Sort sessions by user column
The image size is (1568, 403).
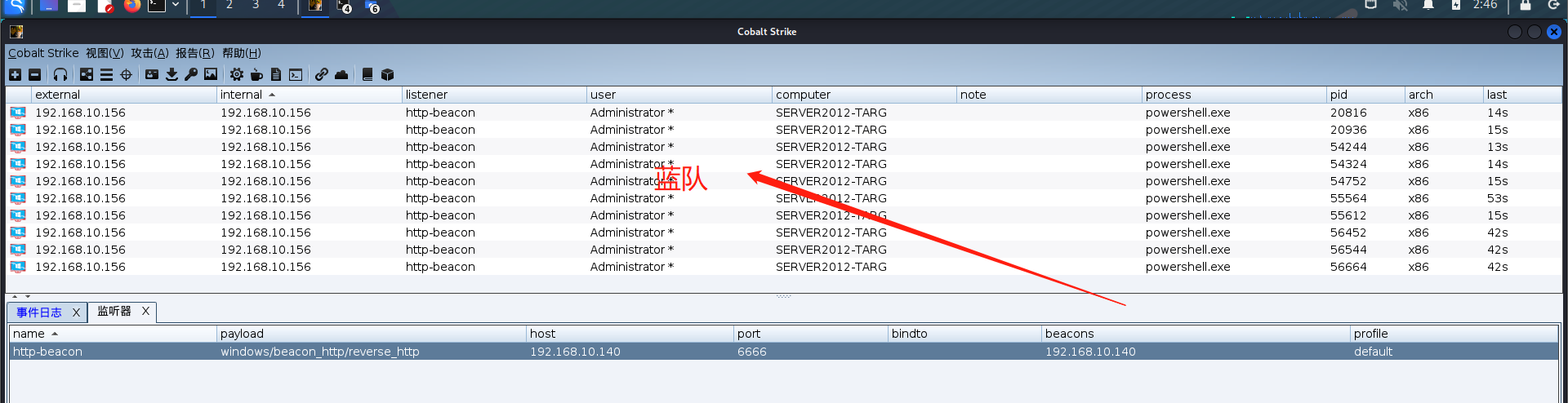coord(679,95)
